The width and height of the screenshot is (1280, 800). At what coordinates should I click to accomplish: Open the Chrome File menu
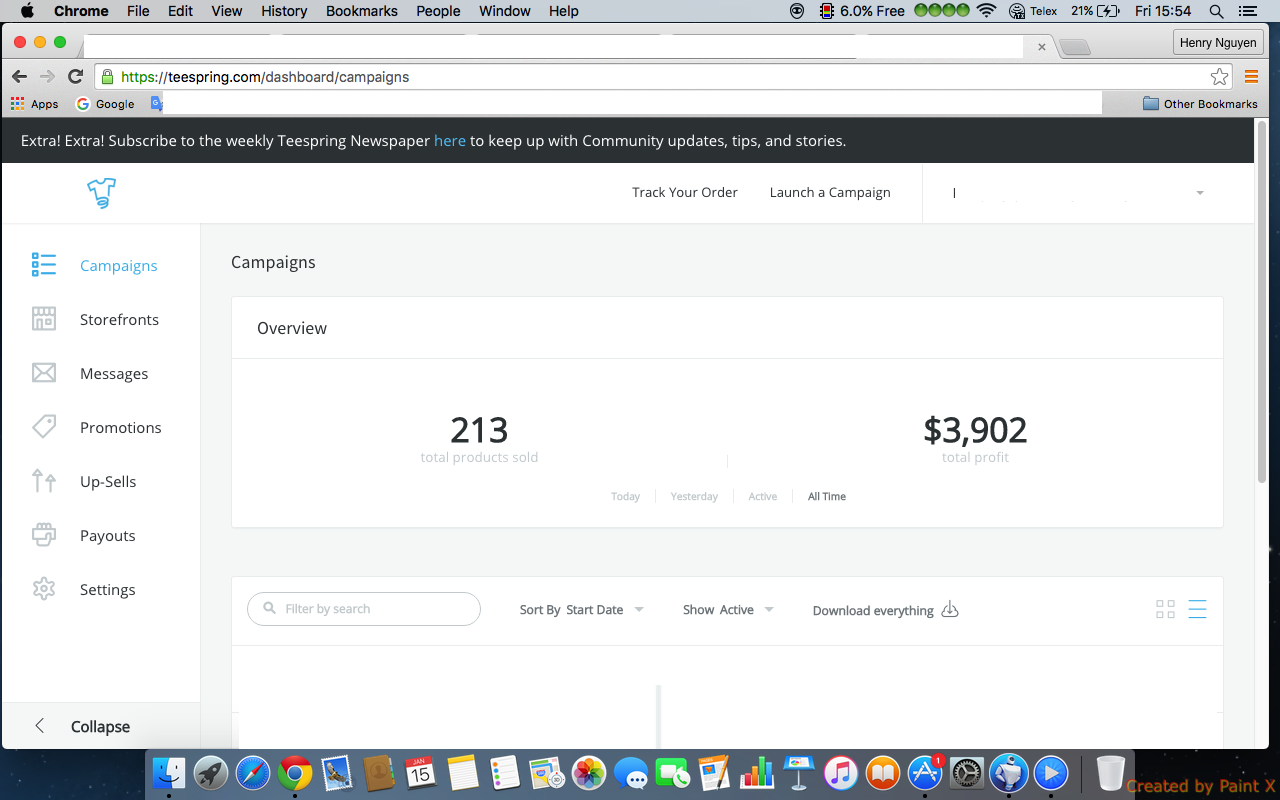pos(138,11)
